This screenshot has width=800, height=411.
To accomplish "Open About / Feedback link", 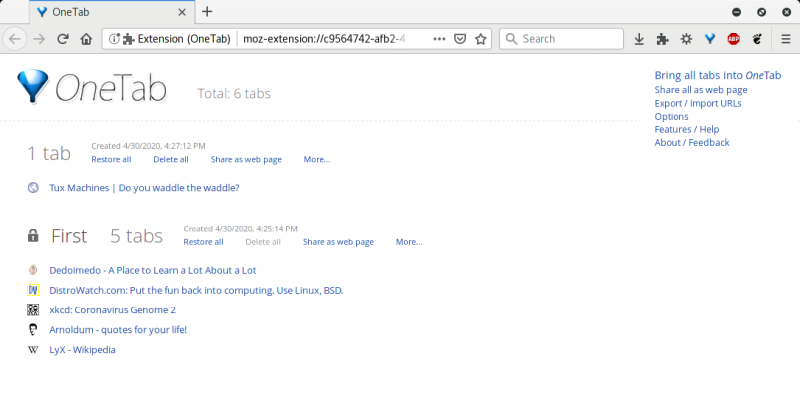I will [x=692, y=143].
